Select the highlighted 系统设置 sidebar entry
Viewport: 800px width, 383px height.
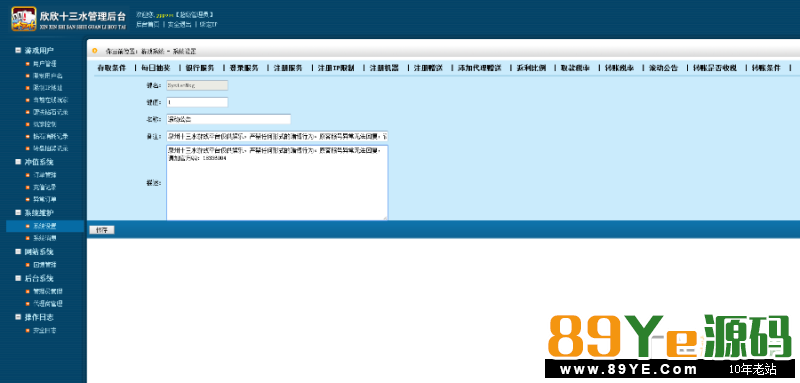pyautogui.click(x=45, y=226)
